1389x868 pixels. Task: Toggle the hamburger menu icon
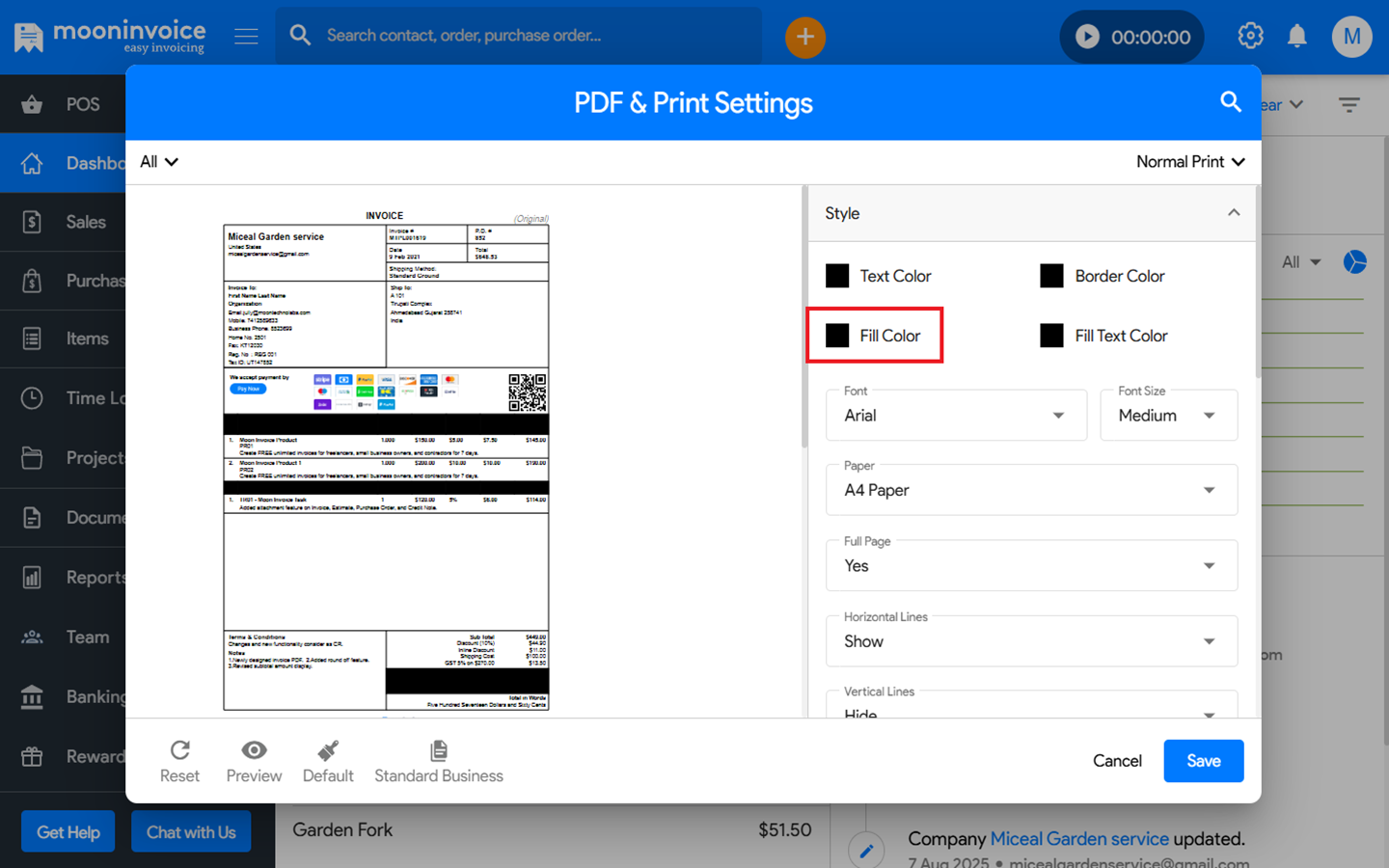click(246, 37)
